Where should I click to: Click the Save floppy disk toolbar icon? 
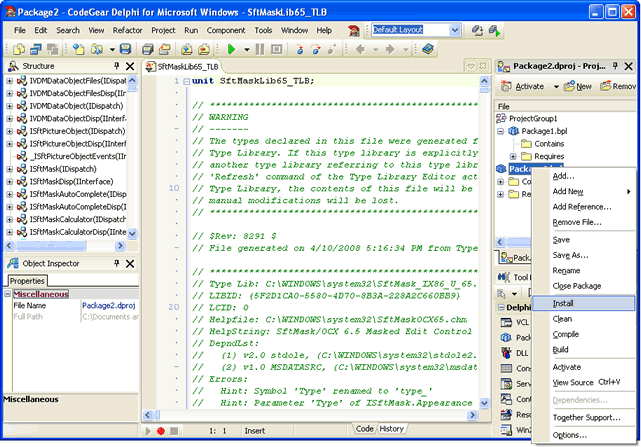click(x=126, y=49)
